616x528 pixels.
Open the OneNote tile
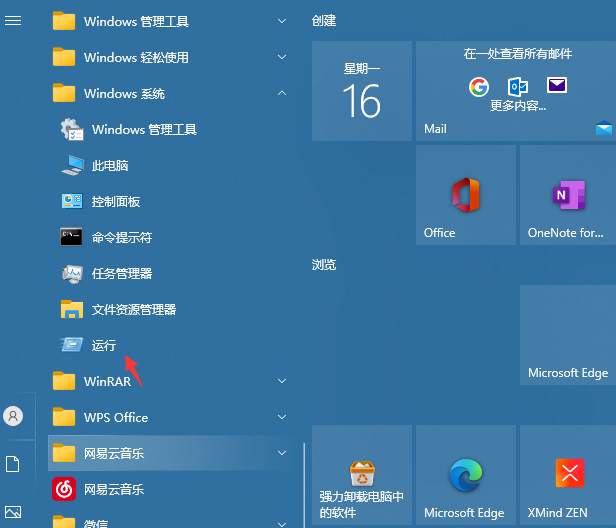tap(567, 195)
